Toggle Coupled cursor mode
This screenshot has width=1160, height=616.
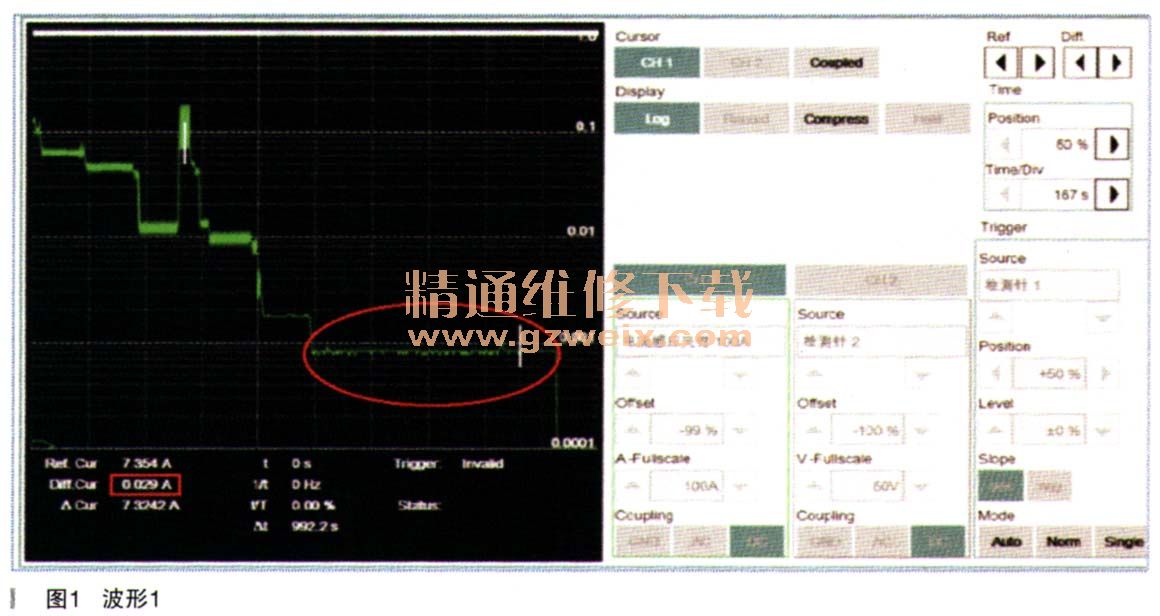coord(836,63)
